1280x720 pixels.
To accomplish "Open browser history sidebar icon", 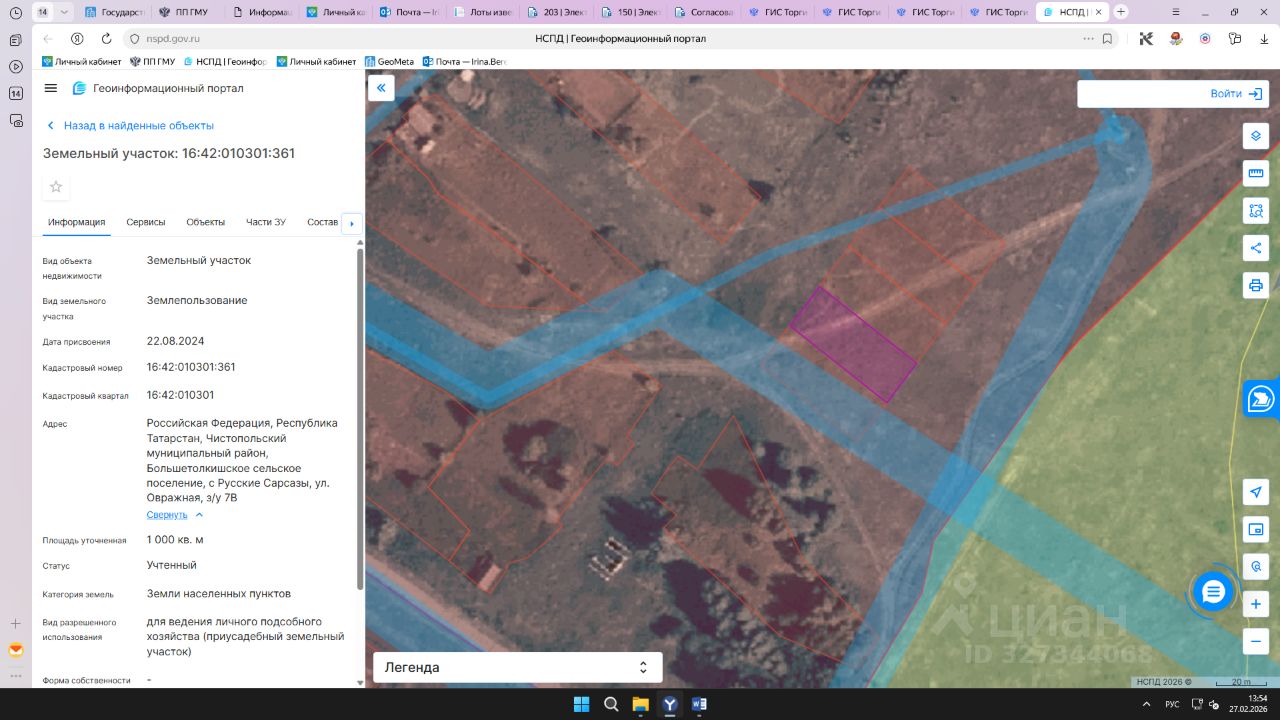I will pyautogui.click(x=15, y=12).
